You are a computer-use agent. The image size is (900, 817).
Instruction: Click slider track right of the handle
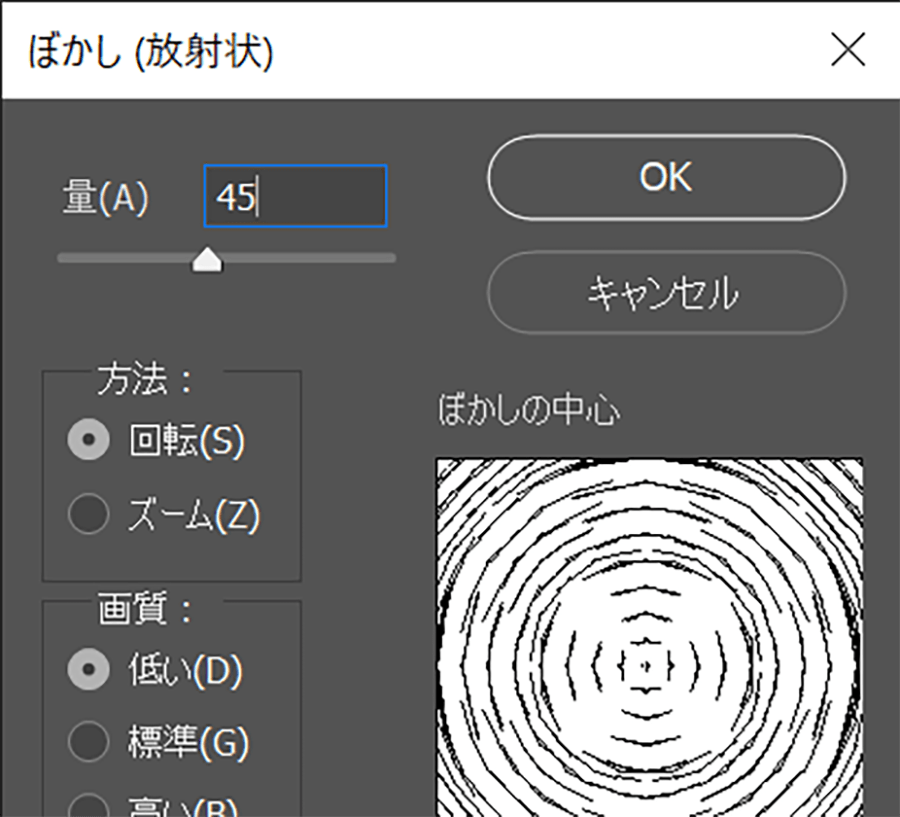click(310, 258)
